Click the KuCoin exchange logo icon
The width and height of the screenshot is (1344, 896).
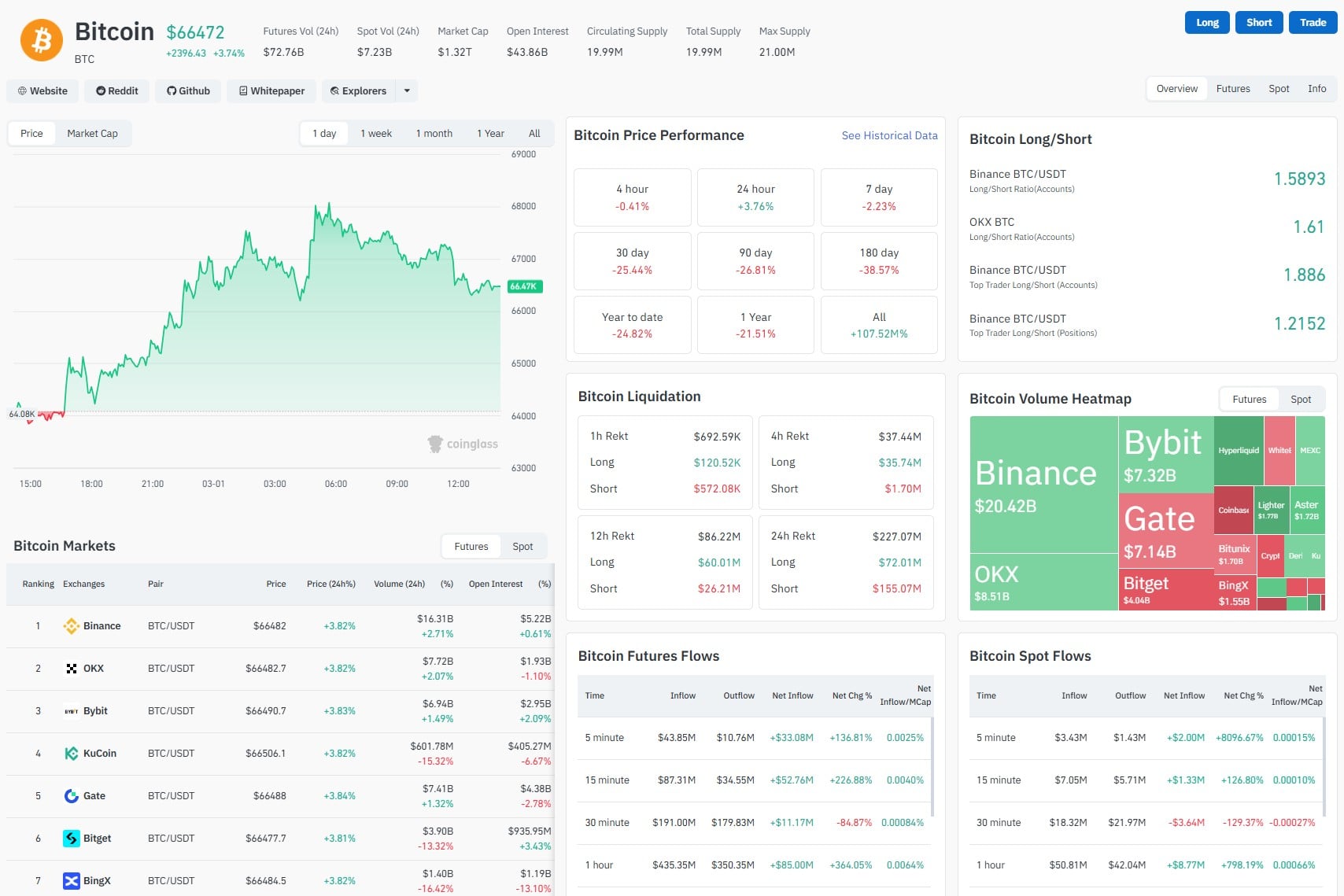[71, 754]
